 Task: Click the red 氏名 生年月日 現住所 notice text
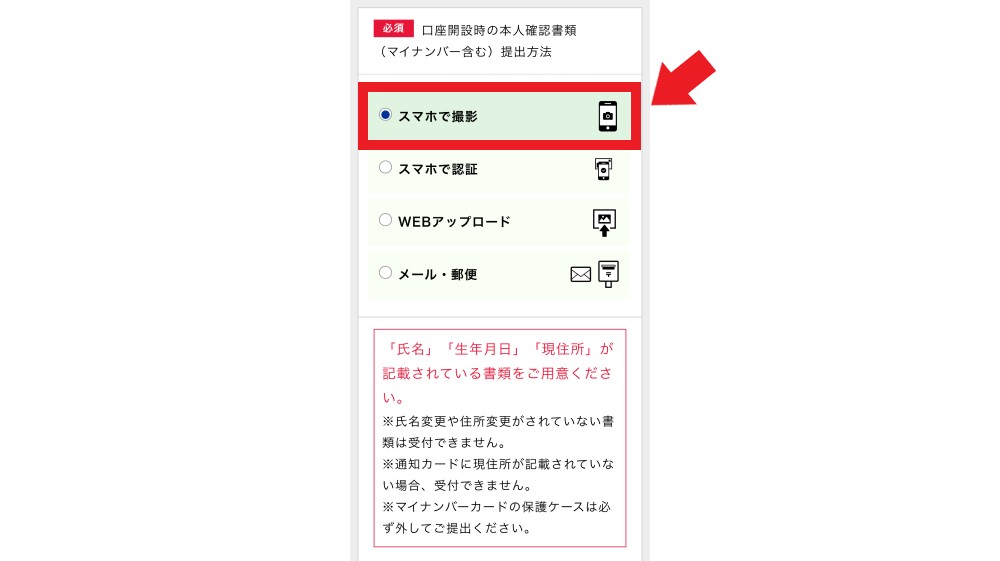coord(498,373)
